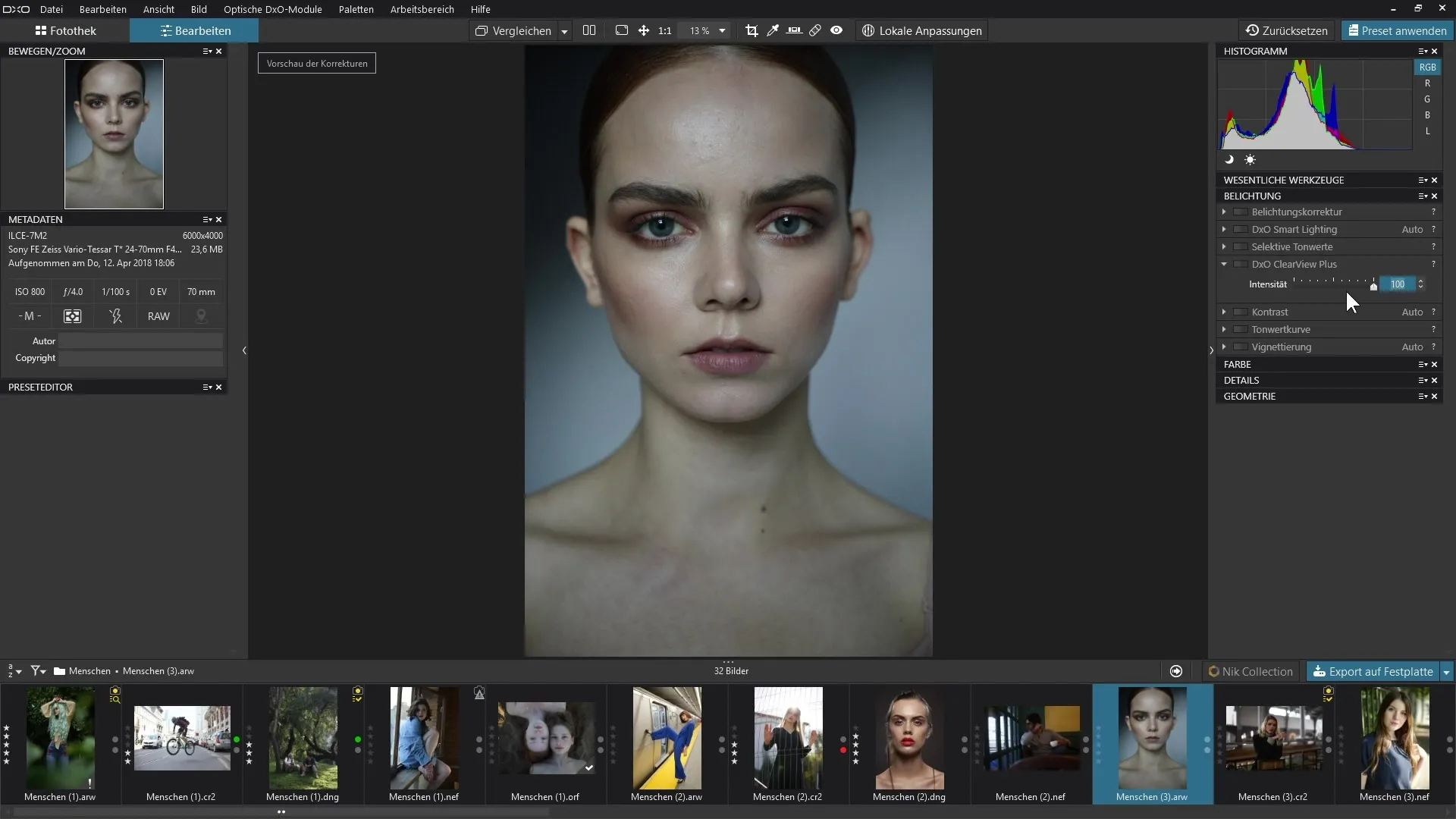Image resolution: width=1456 pixels, height=819 pixels.
Task: Show the RGB histogram channel
Action: pyautogui.click(x=1427, y=67)
